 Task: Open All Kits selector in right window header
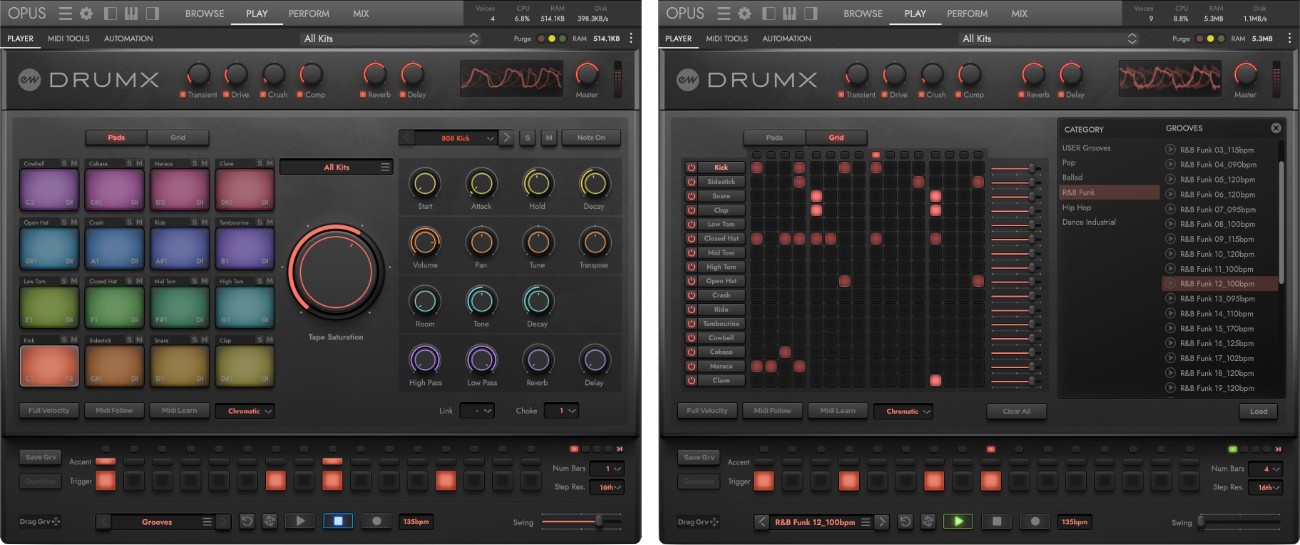(x=1050, y=38)
